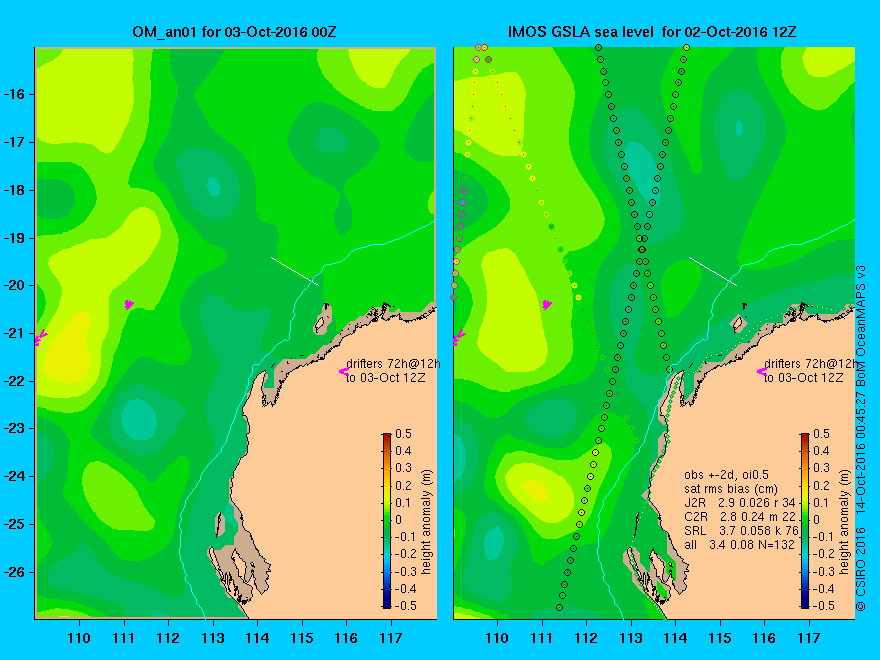Select the 'all 3.4 0.08 N=132' summary row
The width and height of the screenshot is (880, 660).
pyautogui.click(x=739, y=545)
